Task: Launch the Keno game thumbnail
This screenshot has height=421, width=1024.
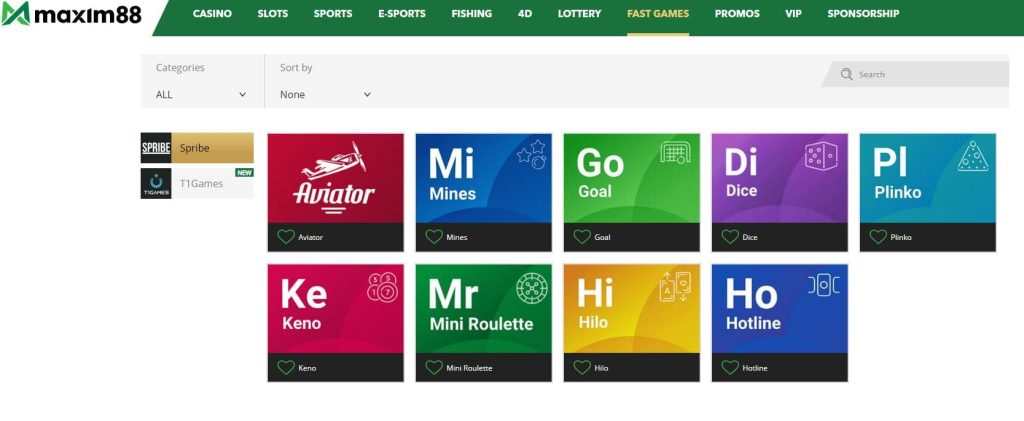Action: 336,309
